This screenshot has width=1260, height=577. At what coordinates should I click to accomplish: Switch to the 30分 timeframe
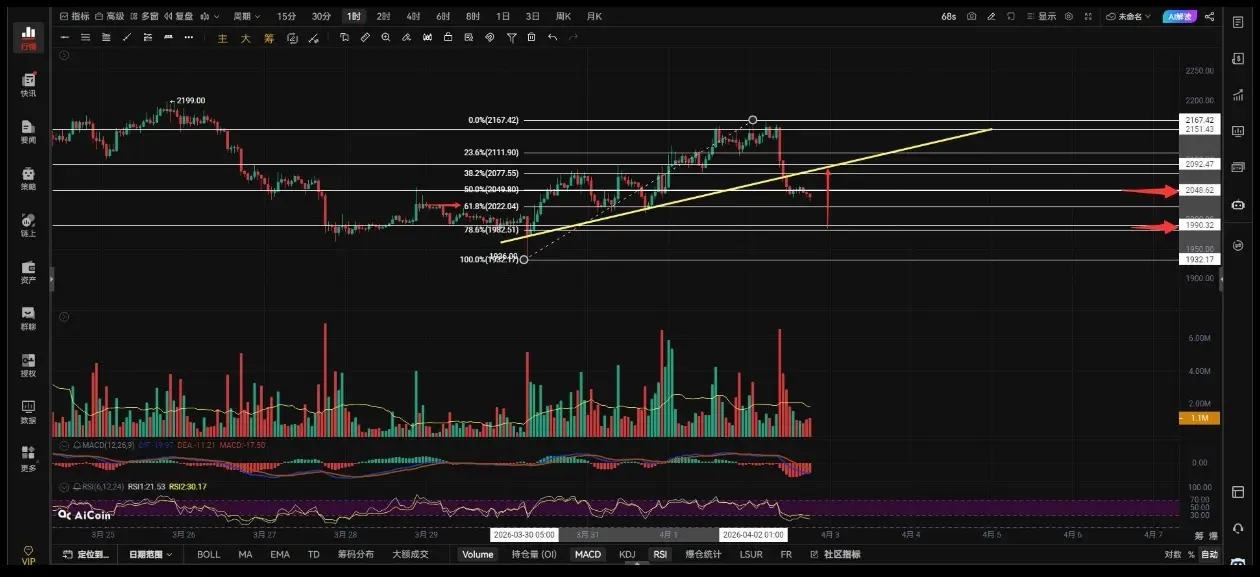tap(321, 16)
